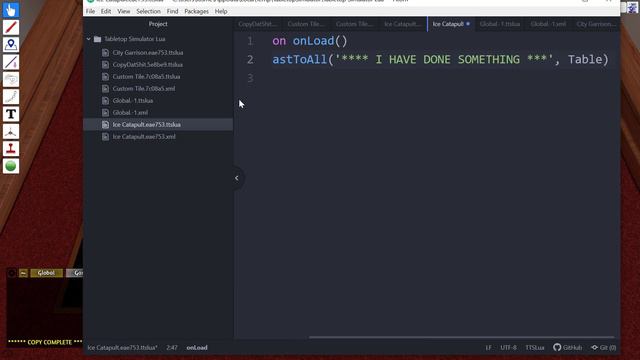Place cursor on line 1 onLoad code
640x360 pixels.
309,41
